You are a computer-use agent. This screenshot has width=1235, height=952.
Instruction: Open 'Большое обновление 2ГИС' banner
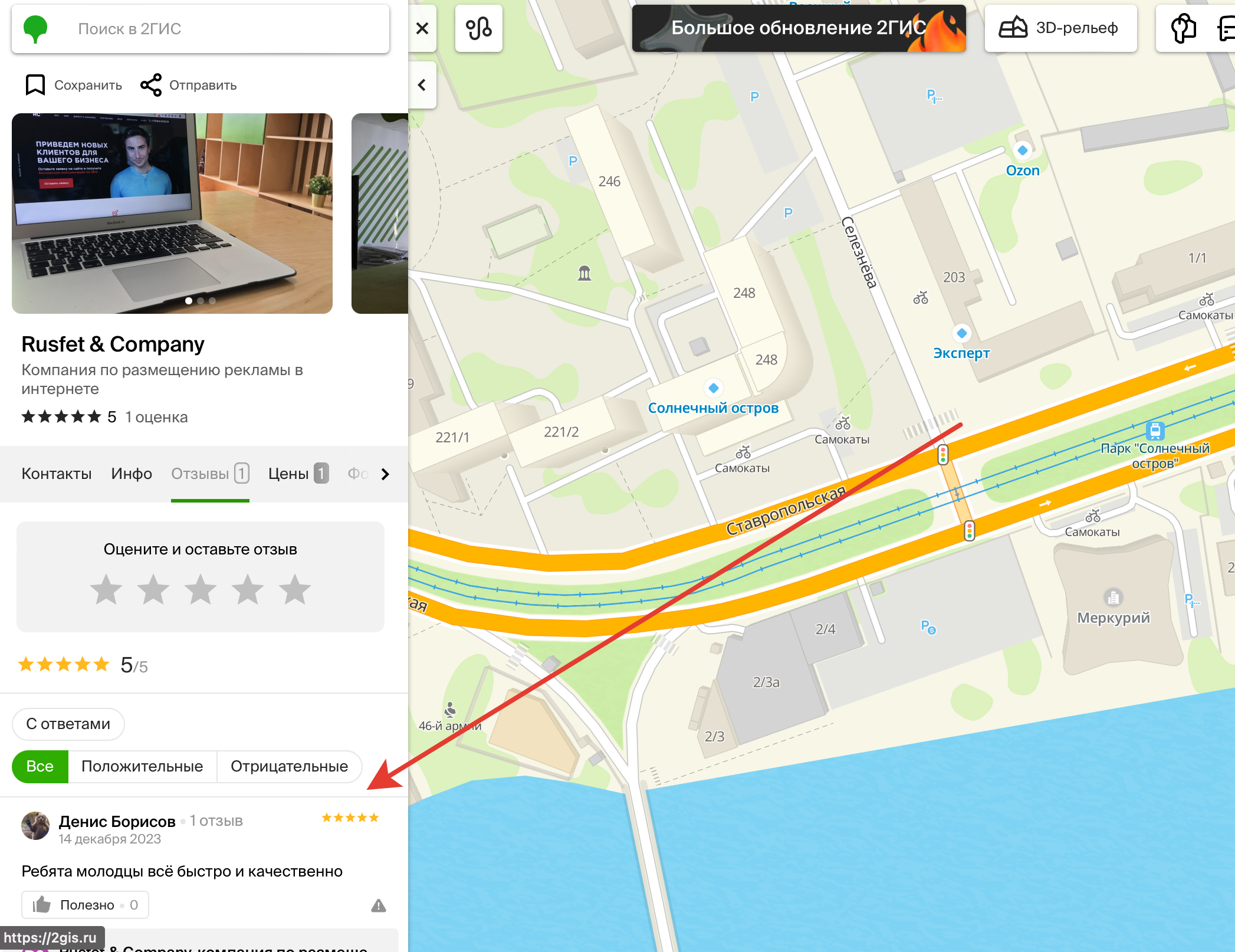tap(799, 28)
